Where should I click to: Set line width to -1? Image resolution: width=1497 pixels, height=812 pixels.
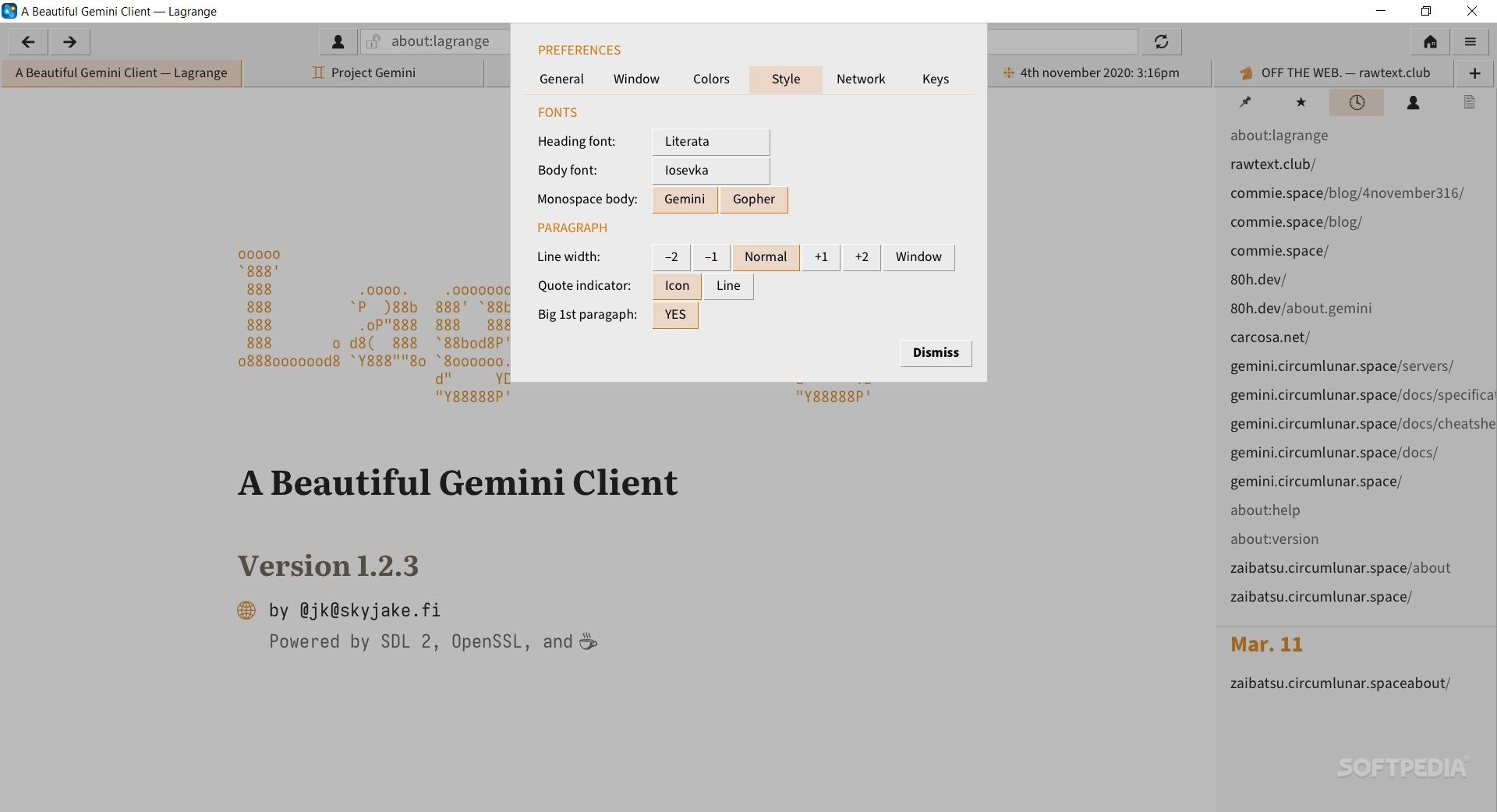pos(711,257)
